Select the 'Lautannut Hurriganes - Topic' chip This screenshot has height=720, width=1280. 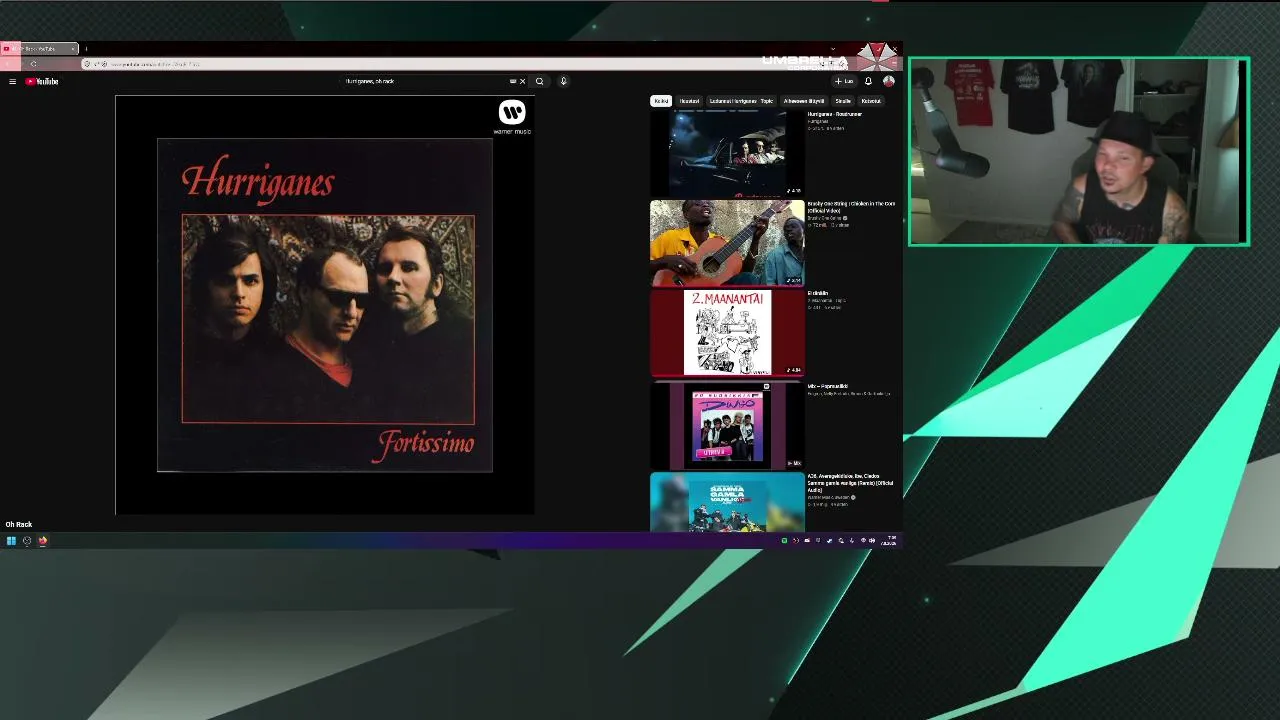click(741, 101)
